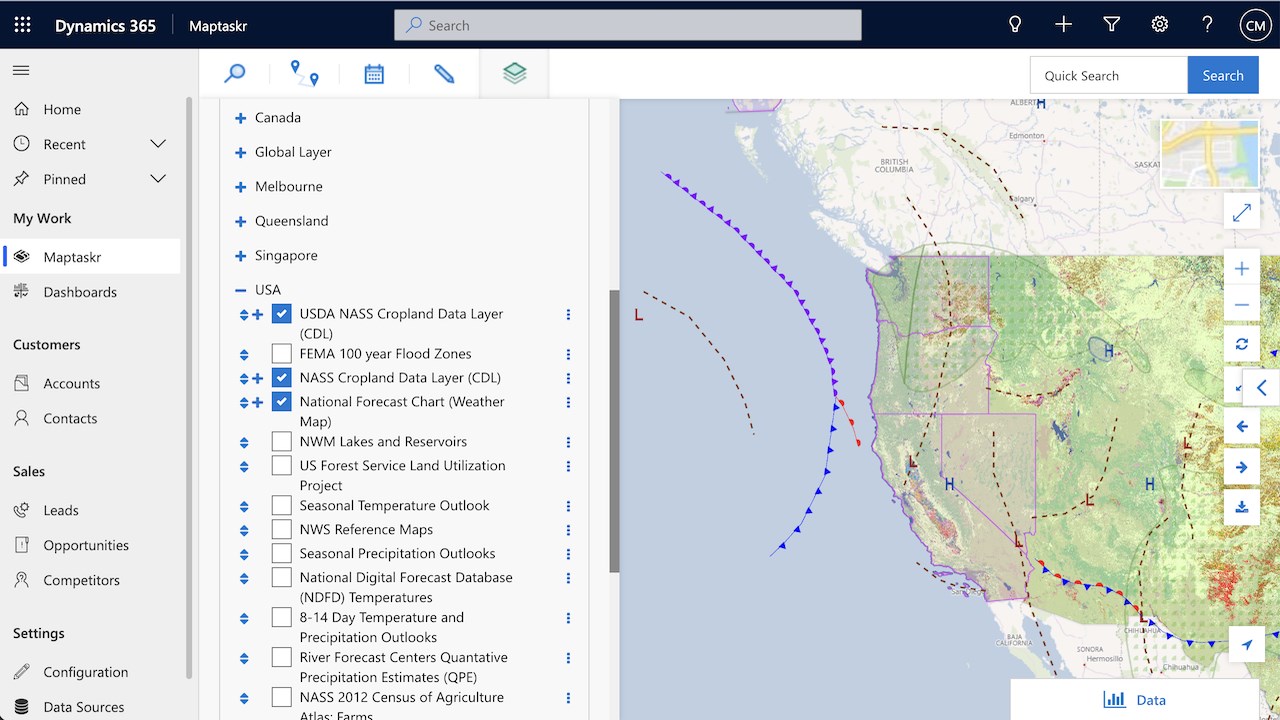This screenshot has height=720, width=1280.
Task: Click the left arrow map history button
Action: (1241, 426)
